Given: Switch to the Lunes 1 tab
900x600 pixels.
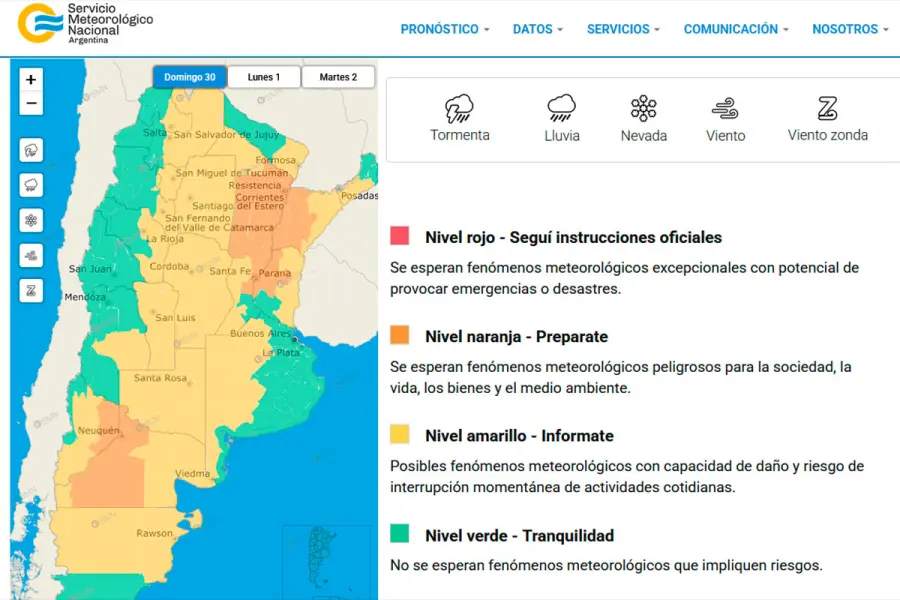Looking at the screenshot, I should tap(264, 77).
